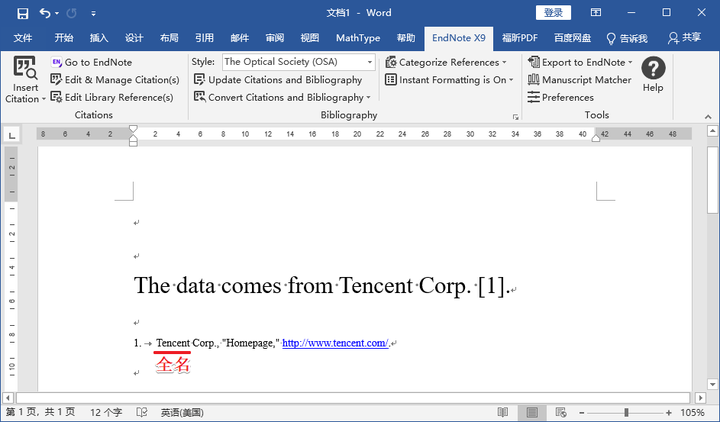Switch to the 视图 tab
720x422 pixels.
pos(309,38)
